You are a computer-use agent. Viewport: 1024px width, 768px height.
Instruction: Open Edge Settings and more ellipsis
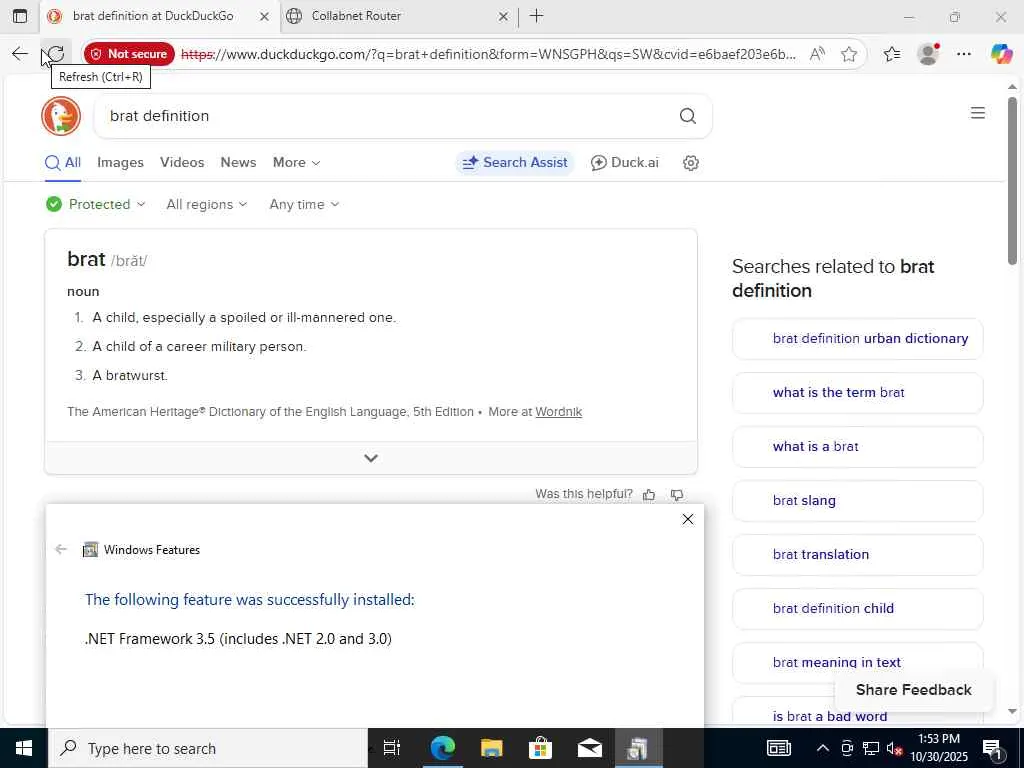pos(964,54)
